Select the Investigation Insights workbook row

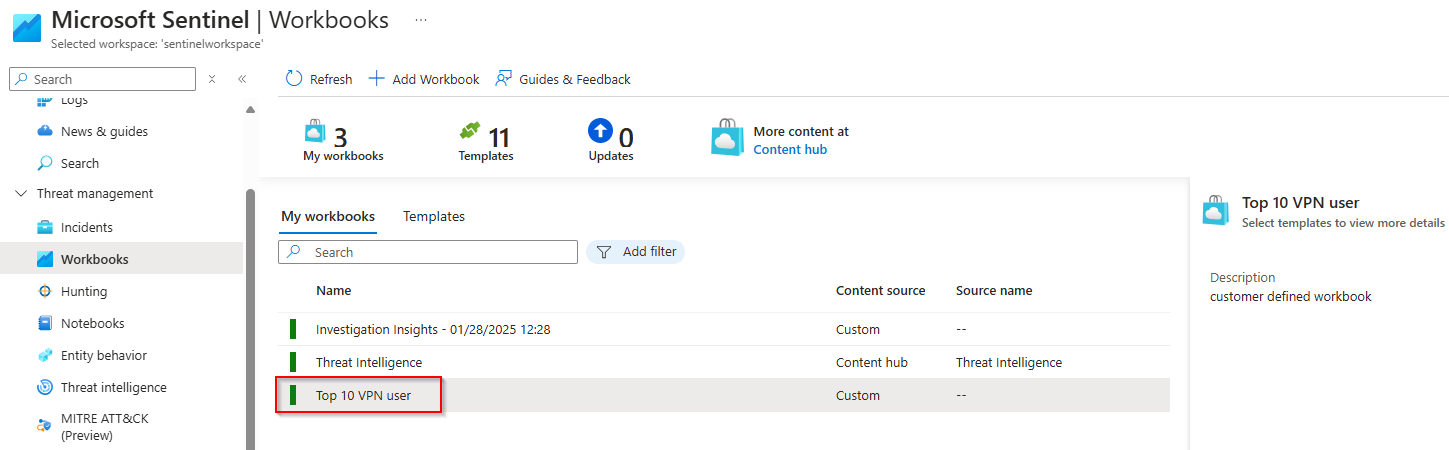(724, 329)
